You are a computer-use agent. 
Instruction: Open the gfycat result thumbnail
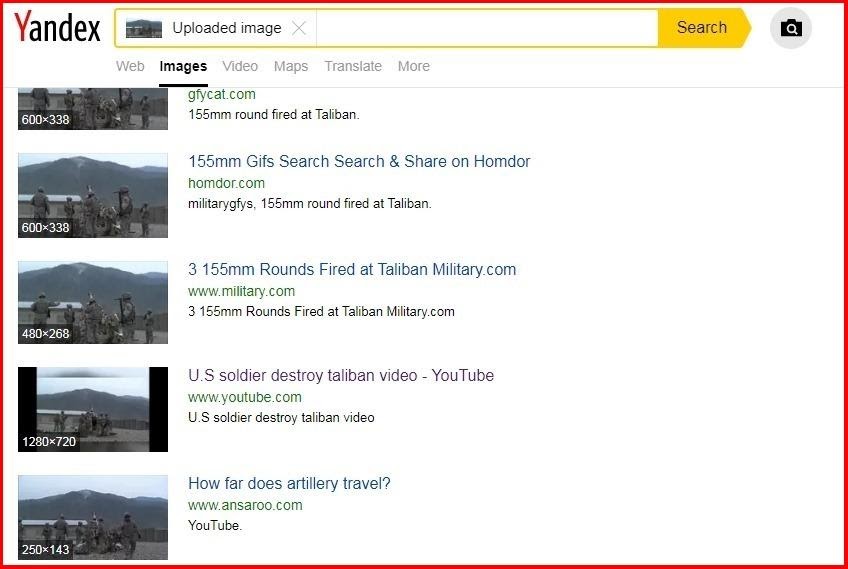coord(93,109)
